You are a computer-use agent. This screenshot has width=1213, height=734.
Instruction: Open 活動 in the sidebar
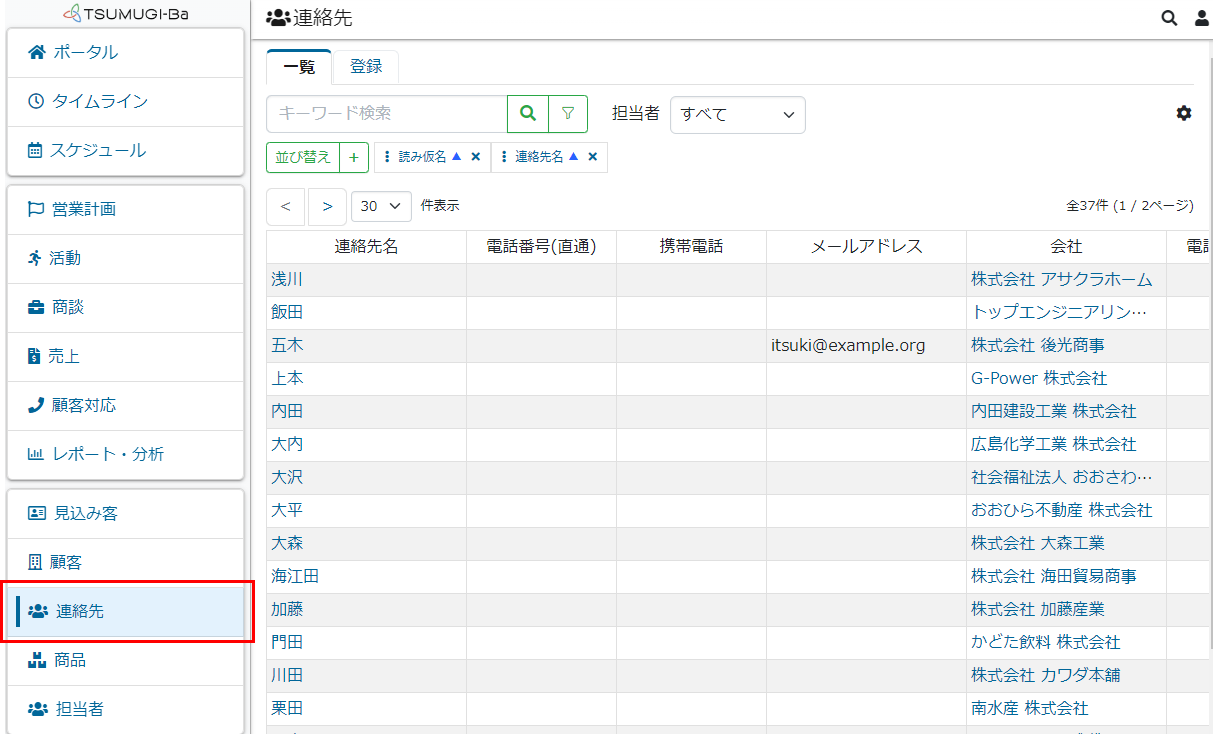click(x=125, y=259)
